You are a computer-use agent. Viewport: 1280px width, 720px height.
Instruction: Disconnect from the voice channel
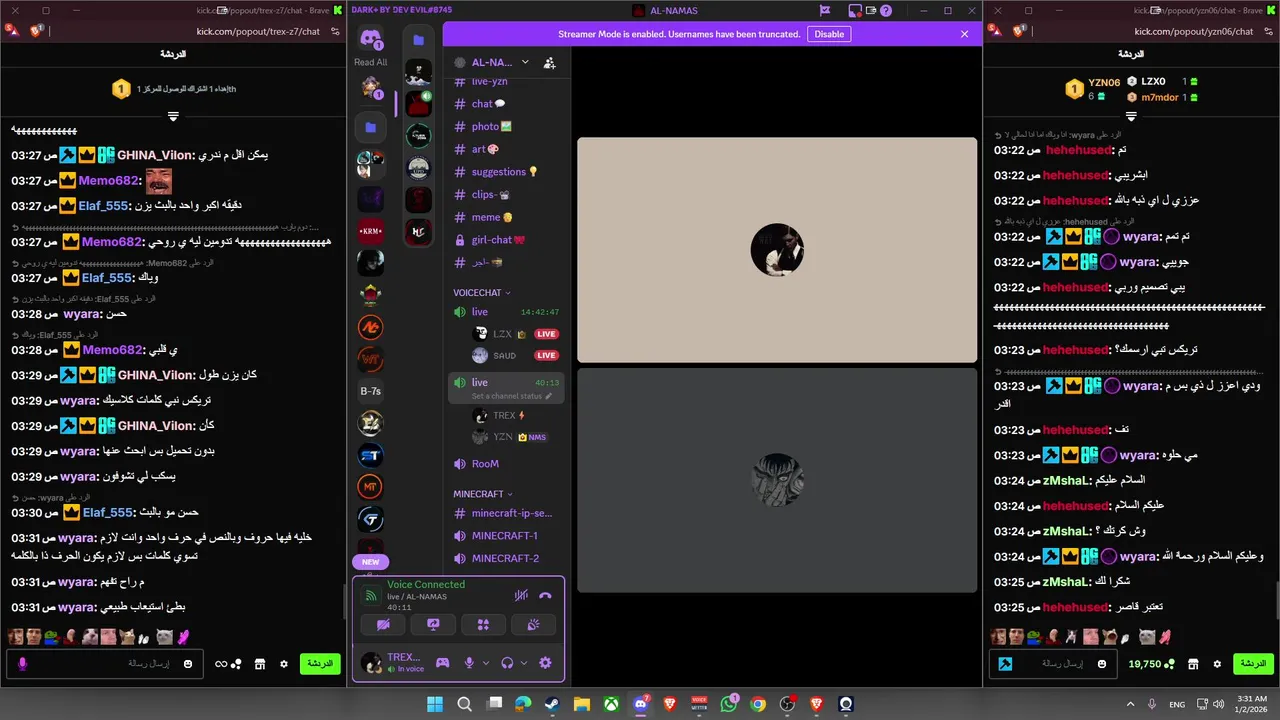tap(545, 595)
